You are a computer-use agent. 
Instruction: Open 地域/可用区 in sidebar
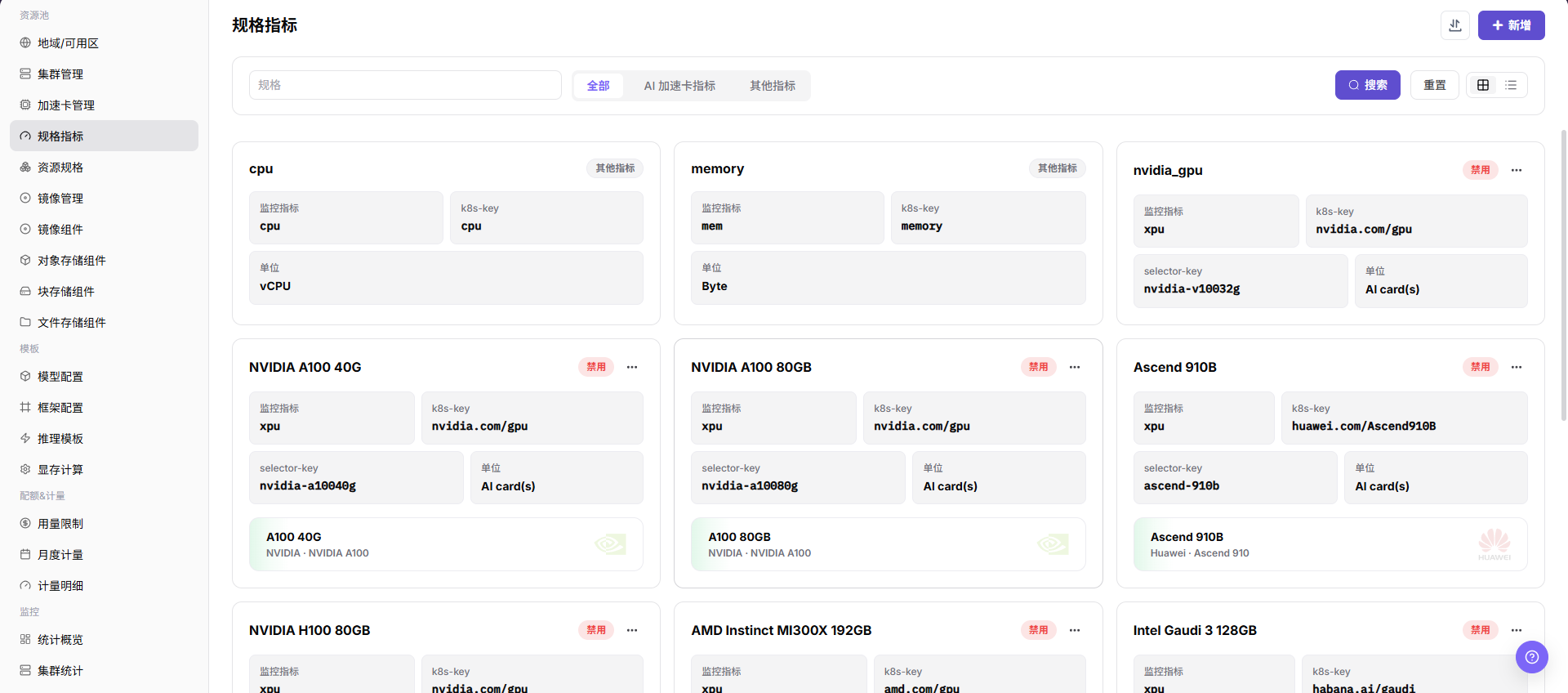click(x=104, y=43)
